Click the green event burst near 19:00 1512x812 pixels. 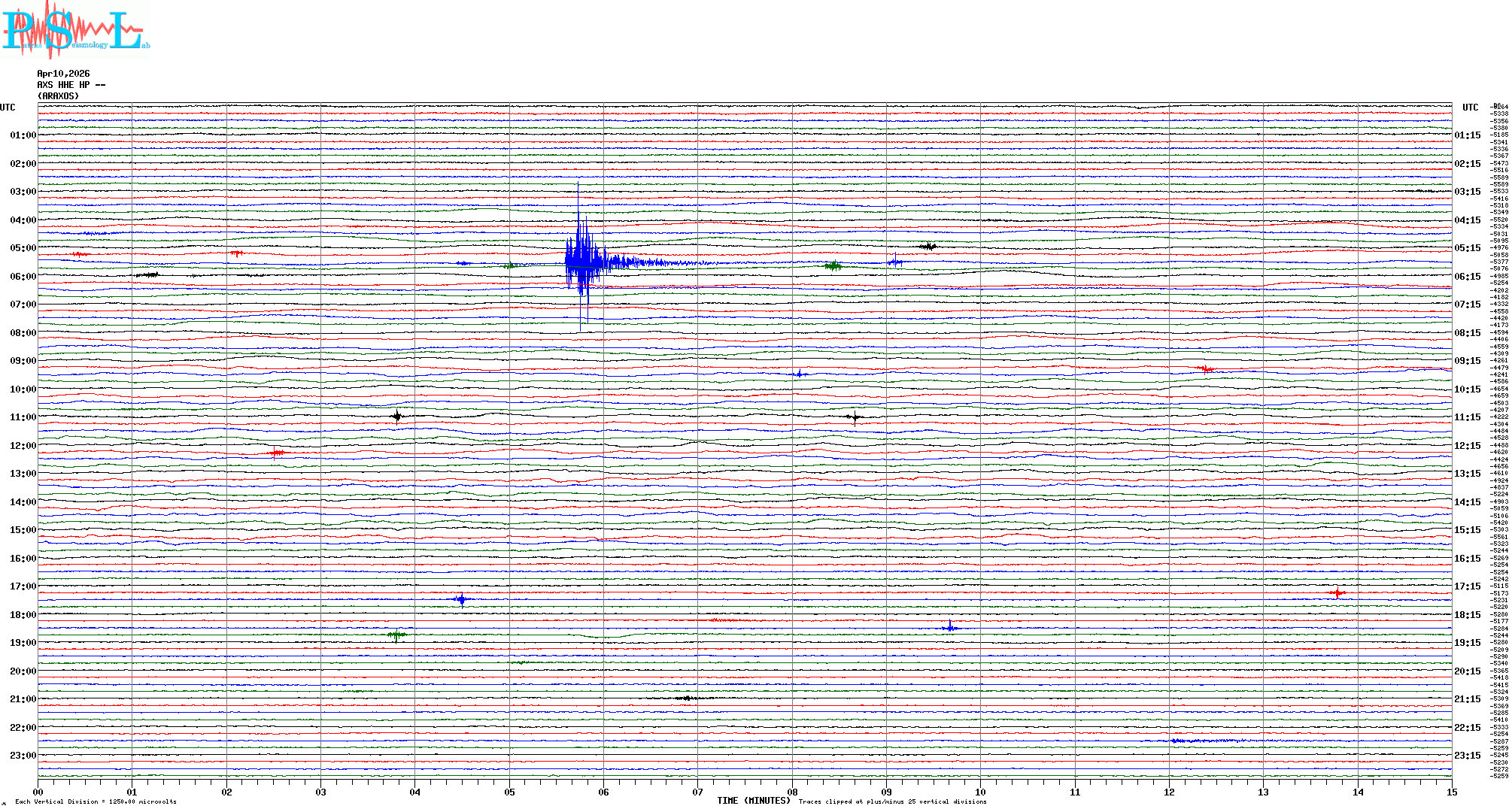[396, 635]
